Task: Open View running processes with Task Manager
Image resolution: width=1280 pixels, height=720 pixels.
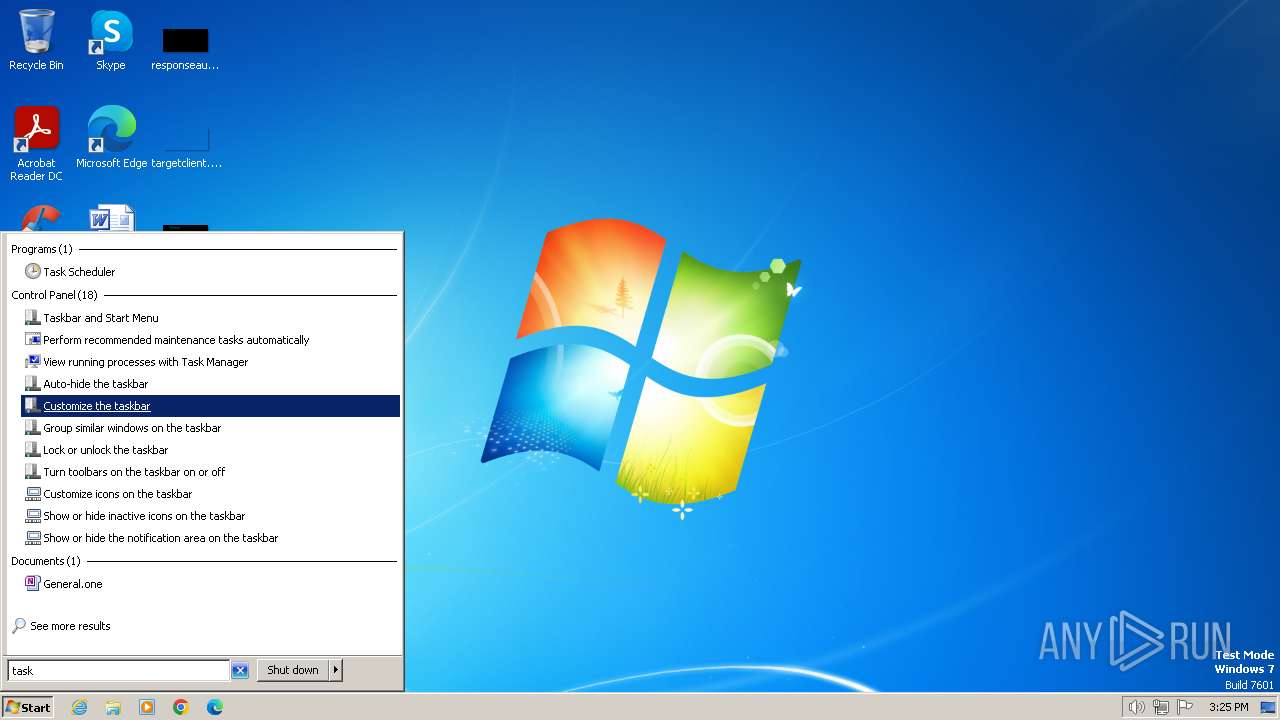Action: (x=210, y=362)
